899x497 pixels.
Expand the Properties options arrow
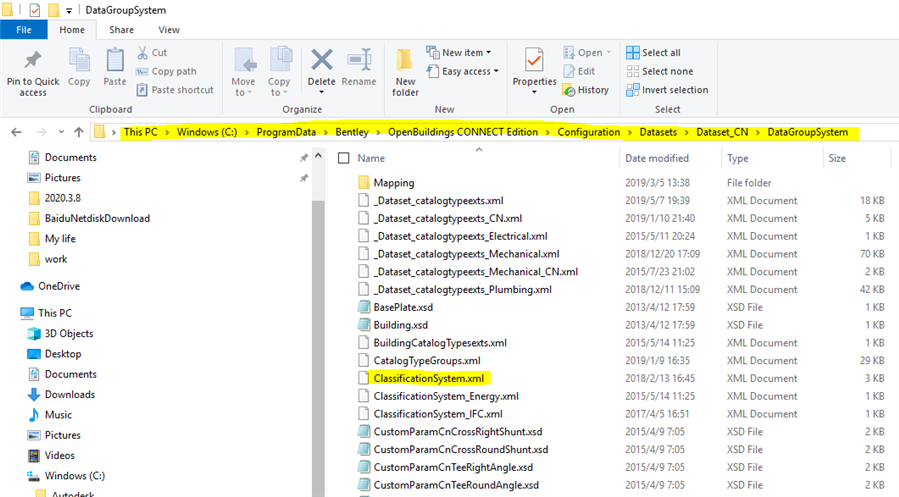(x=534, y=92)
